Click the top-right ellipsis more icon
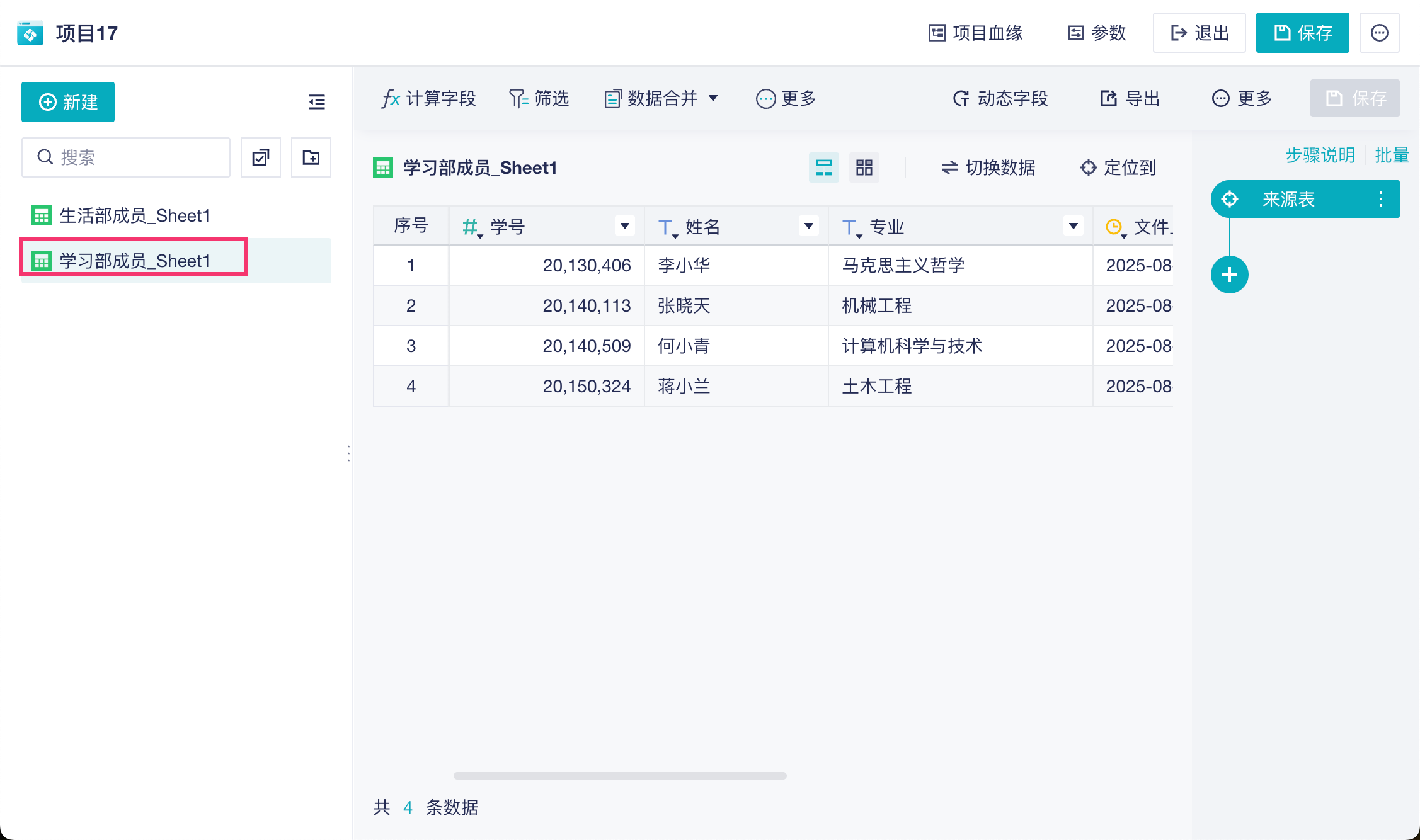The height and width of the screenshot is (840, 1420). tap(1379, 33)
